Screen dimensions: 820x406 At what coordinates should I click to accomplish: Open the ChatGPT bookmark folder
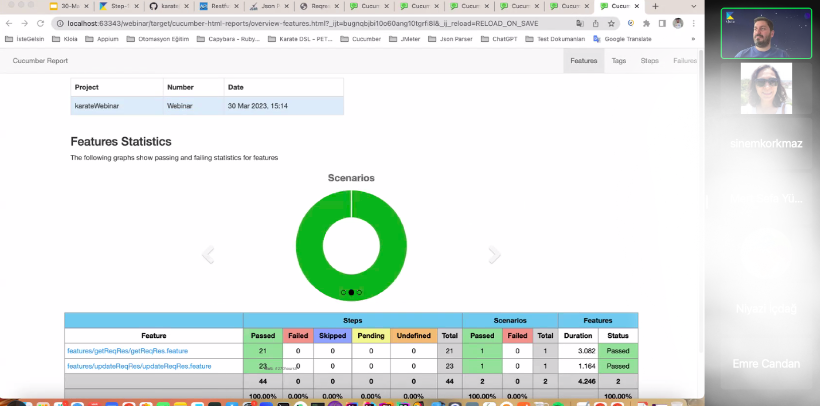(x=499, y=39)
